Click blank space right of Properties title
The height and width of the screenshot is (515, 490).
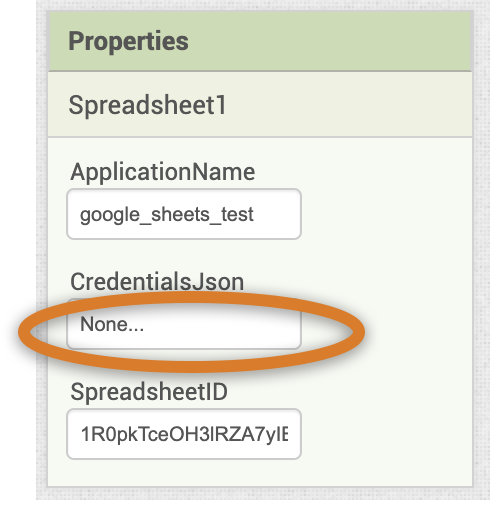(330, 41)
